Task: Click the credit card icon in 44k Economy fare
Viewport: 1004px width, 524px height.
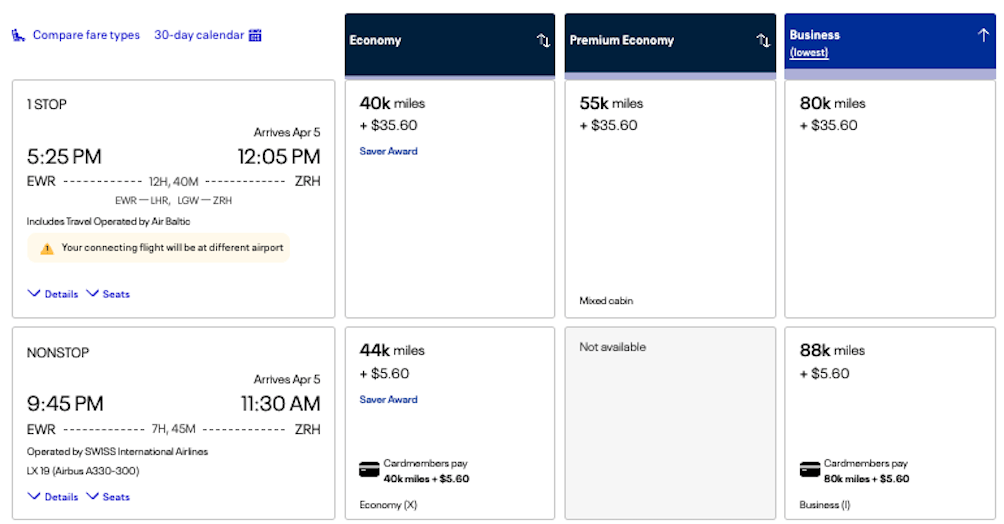Action: tap(368, 469)
